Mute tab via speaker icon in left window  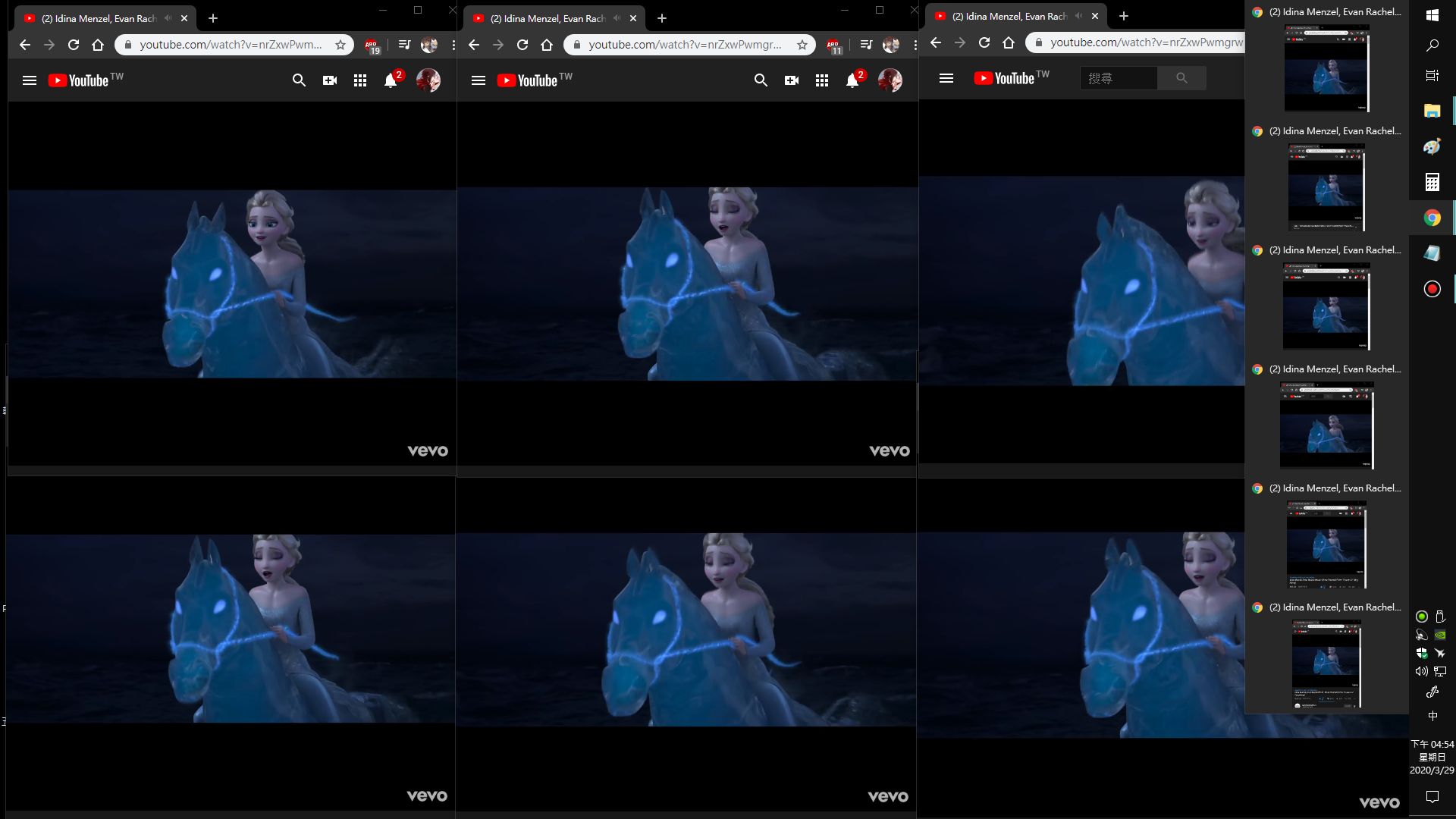click(168, 18)
